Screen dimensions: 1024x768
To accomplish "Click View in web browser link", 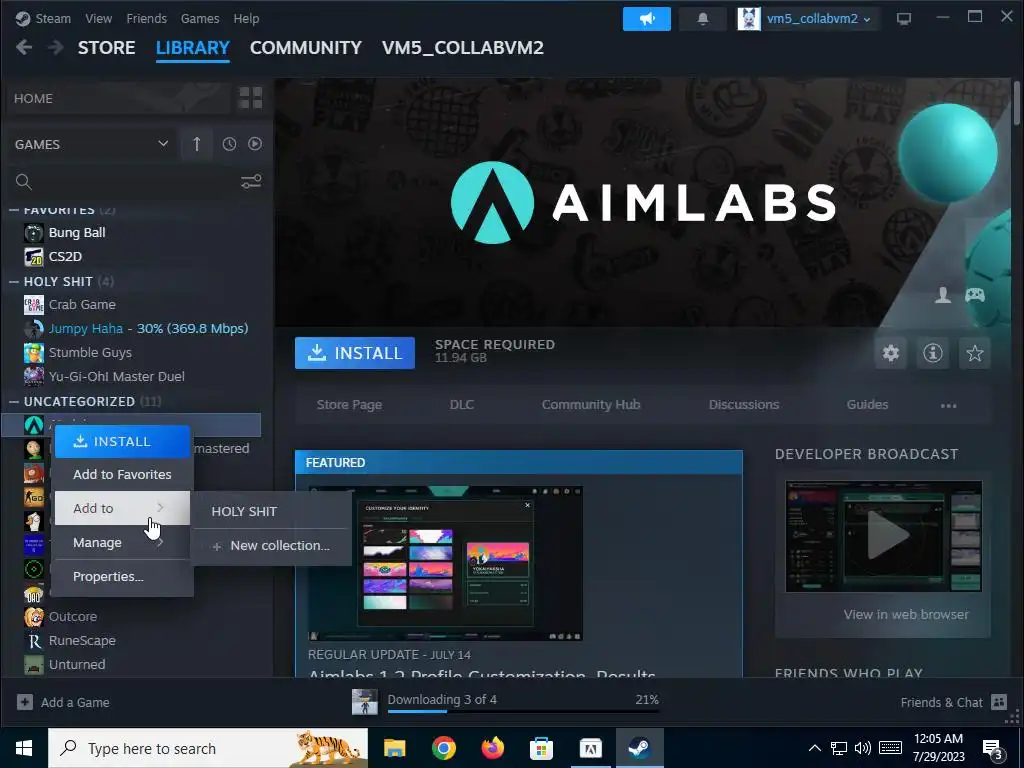I will tap(906, 615).
